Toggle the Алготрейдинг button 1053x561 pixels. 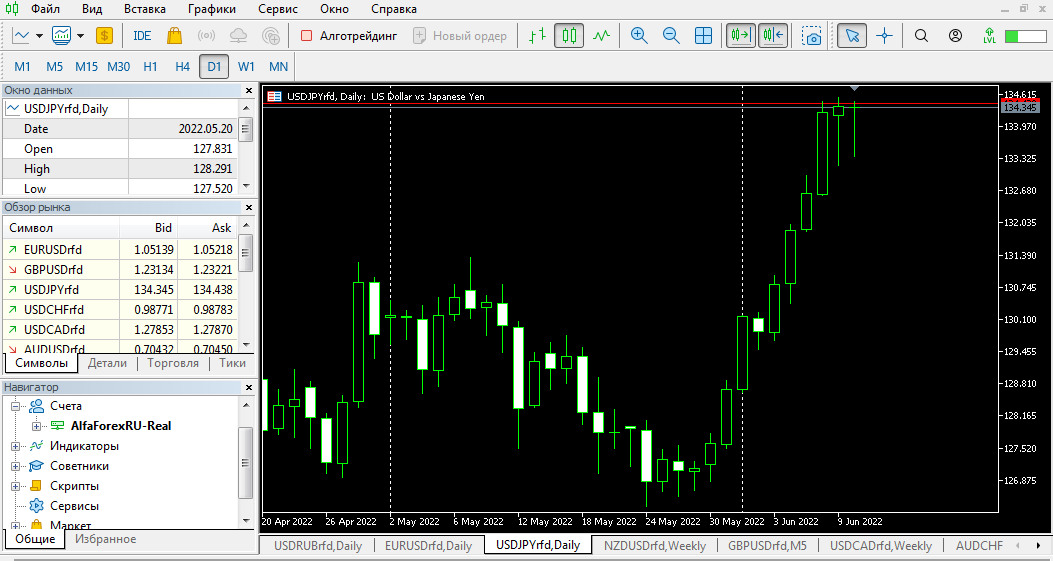click(x=349, y=36)
